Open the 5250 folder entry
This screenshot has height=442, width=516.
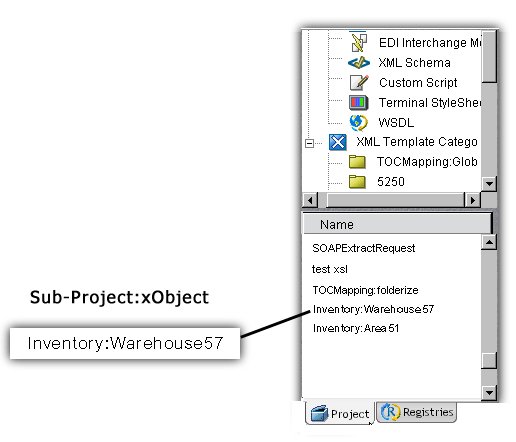[391, 182]
